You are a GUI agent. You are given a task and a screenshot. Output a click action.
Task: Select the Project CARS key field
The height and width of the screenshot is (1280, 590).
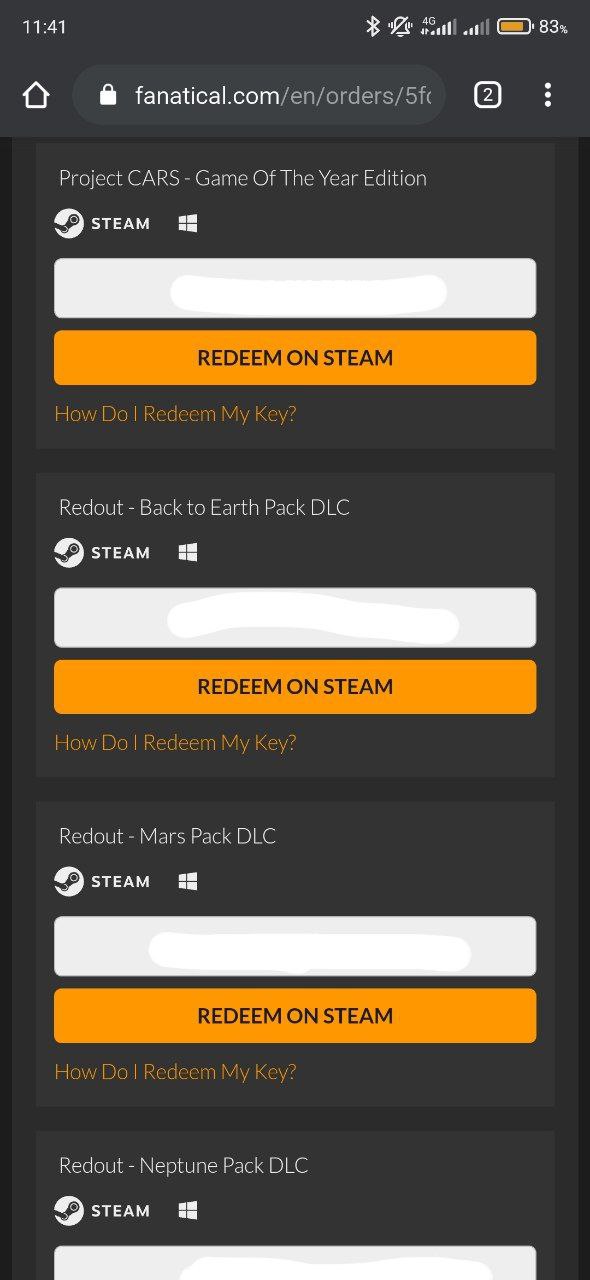pos(295,288)
